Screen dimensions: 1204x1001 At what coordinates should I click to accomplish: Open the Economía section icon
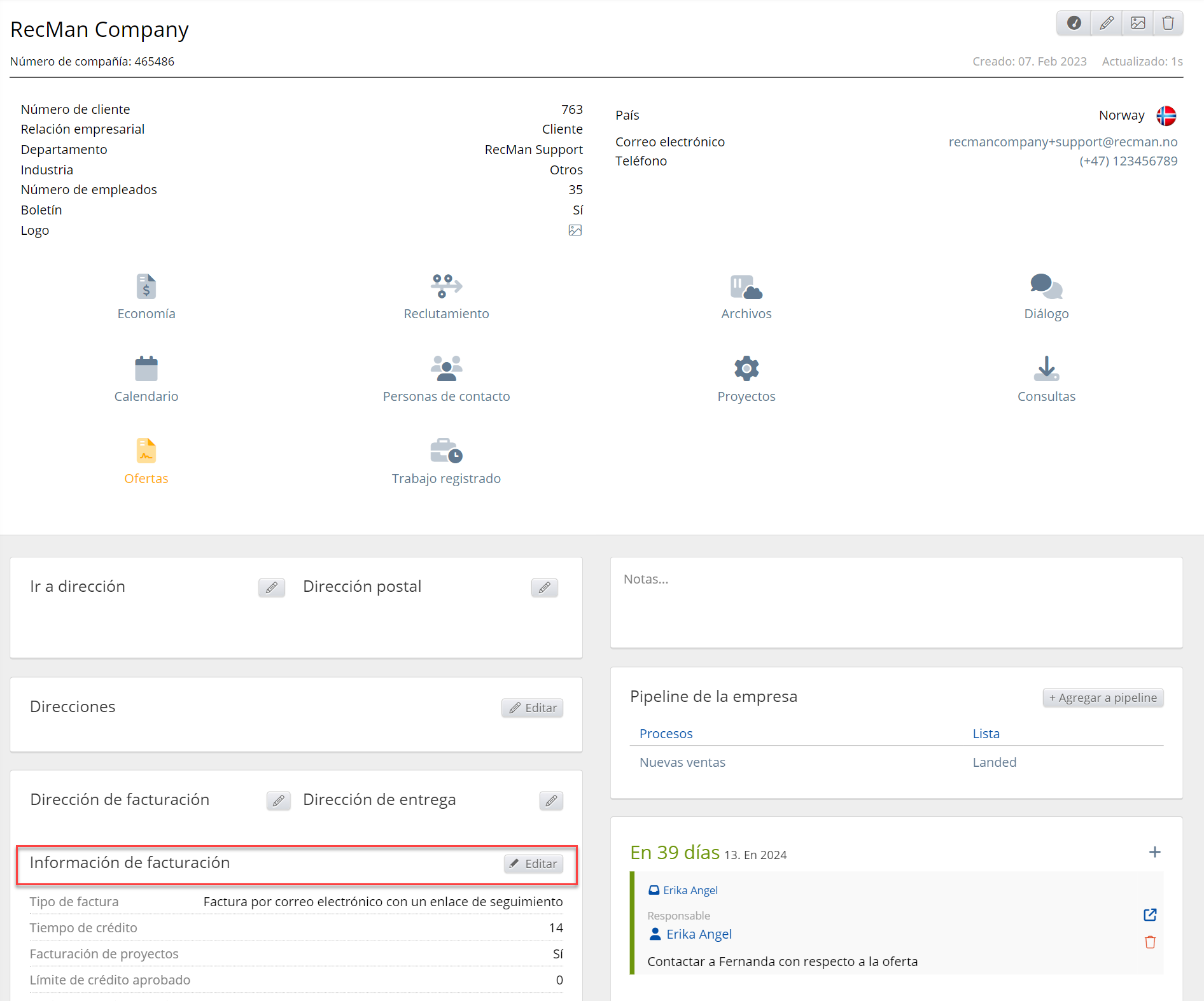tap(146, 287)
